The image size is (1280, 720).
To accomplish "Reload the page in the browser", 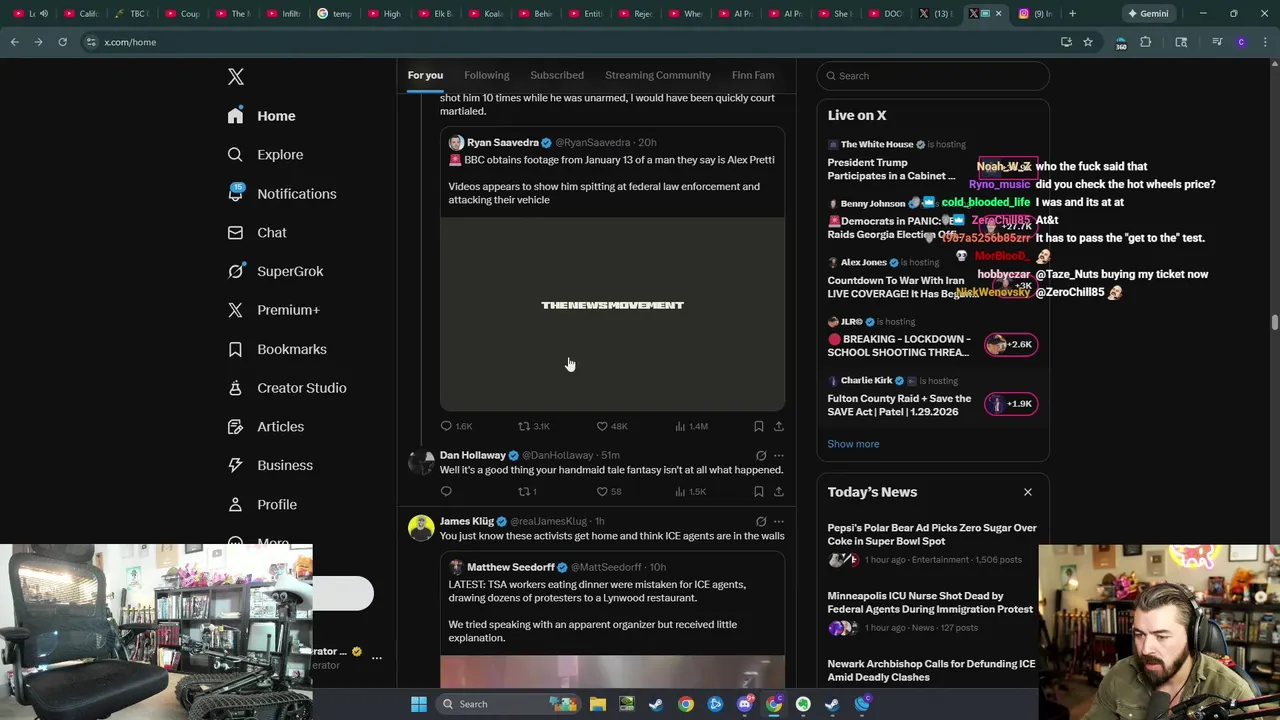I will click(62, 42).
